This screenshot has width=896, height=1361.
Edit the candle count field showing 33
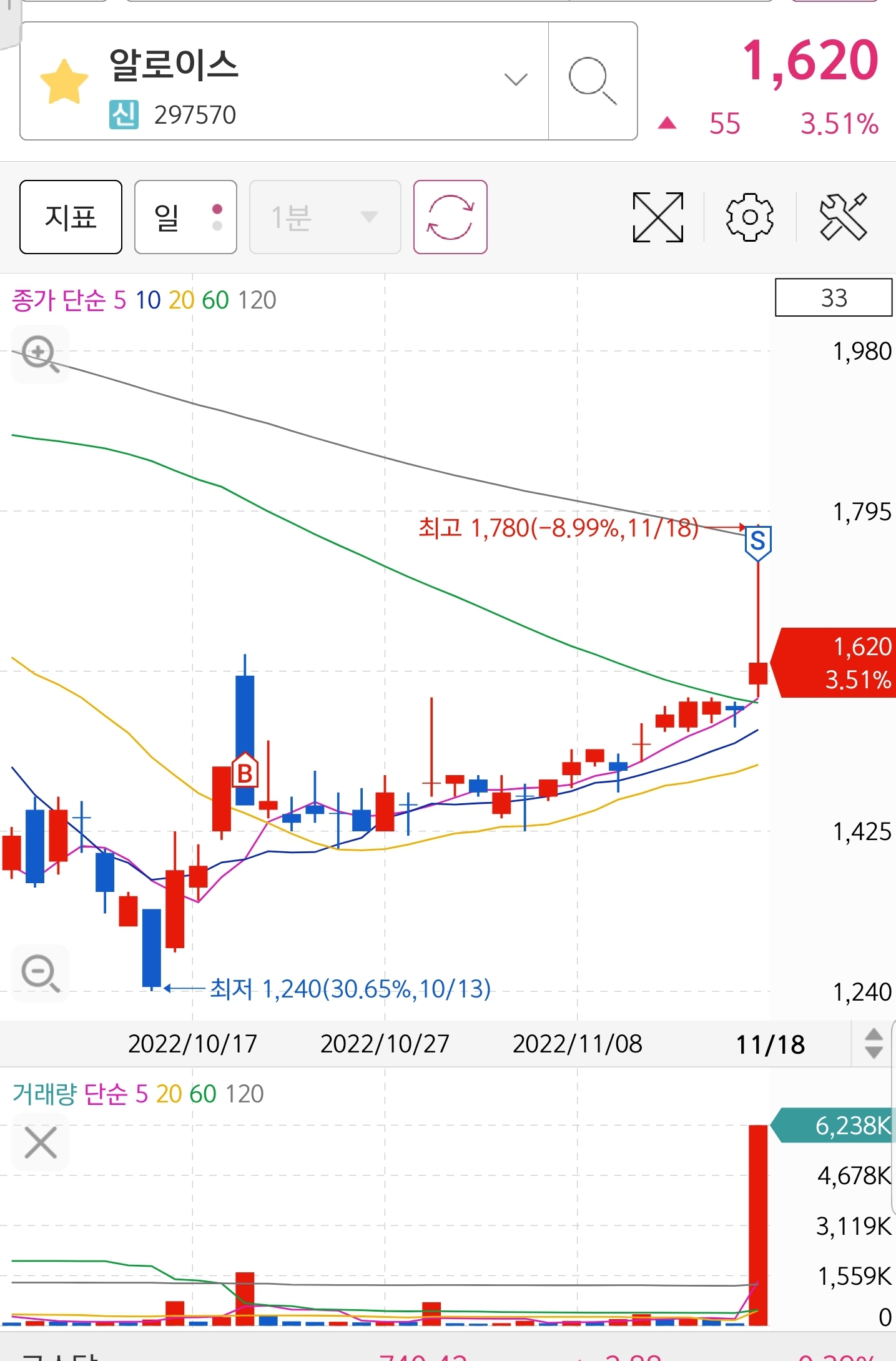834,297
